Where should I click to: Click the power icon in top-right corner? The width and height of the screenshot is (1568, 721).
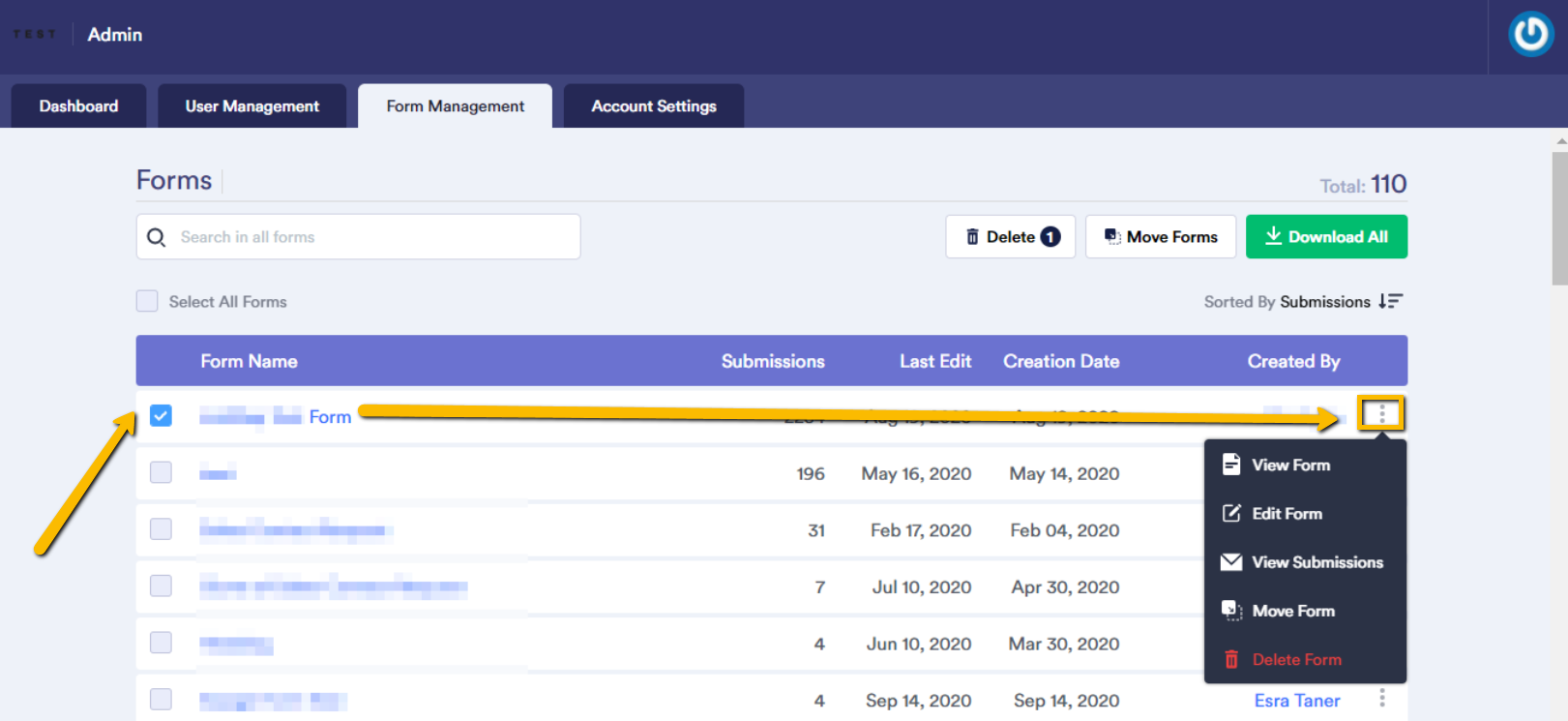pos(1530,34)
